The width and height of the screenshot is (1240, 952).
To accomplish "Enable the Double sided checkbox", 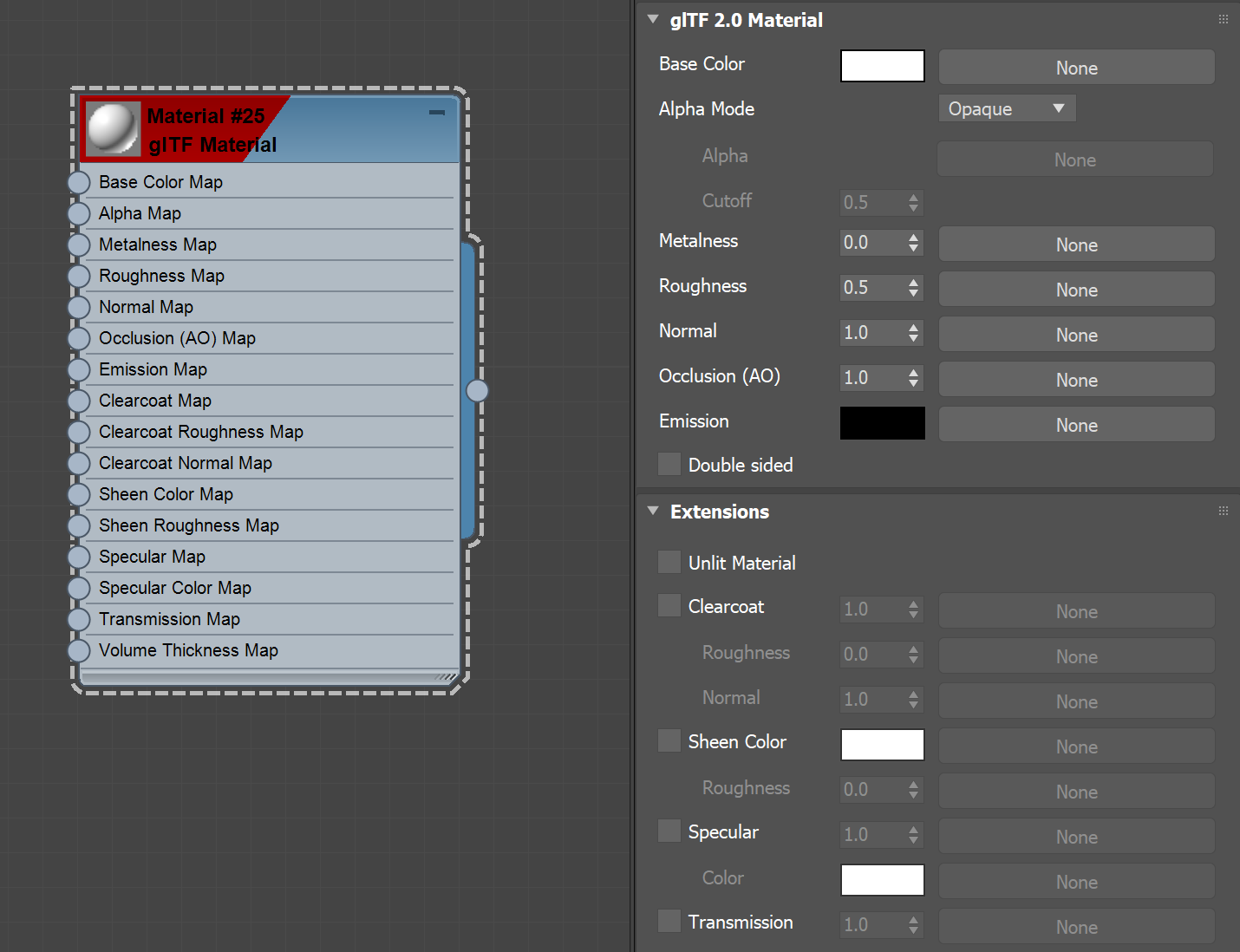I will pos(669,464).
